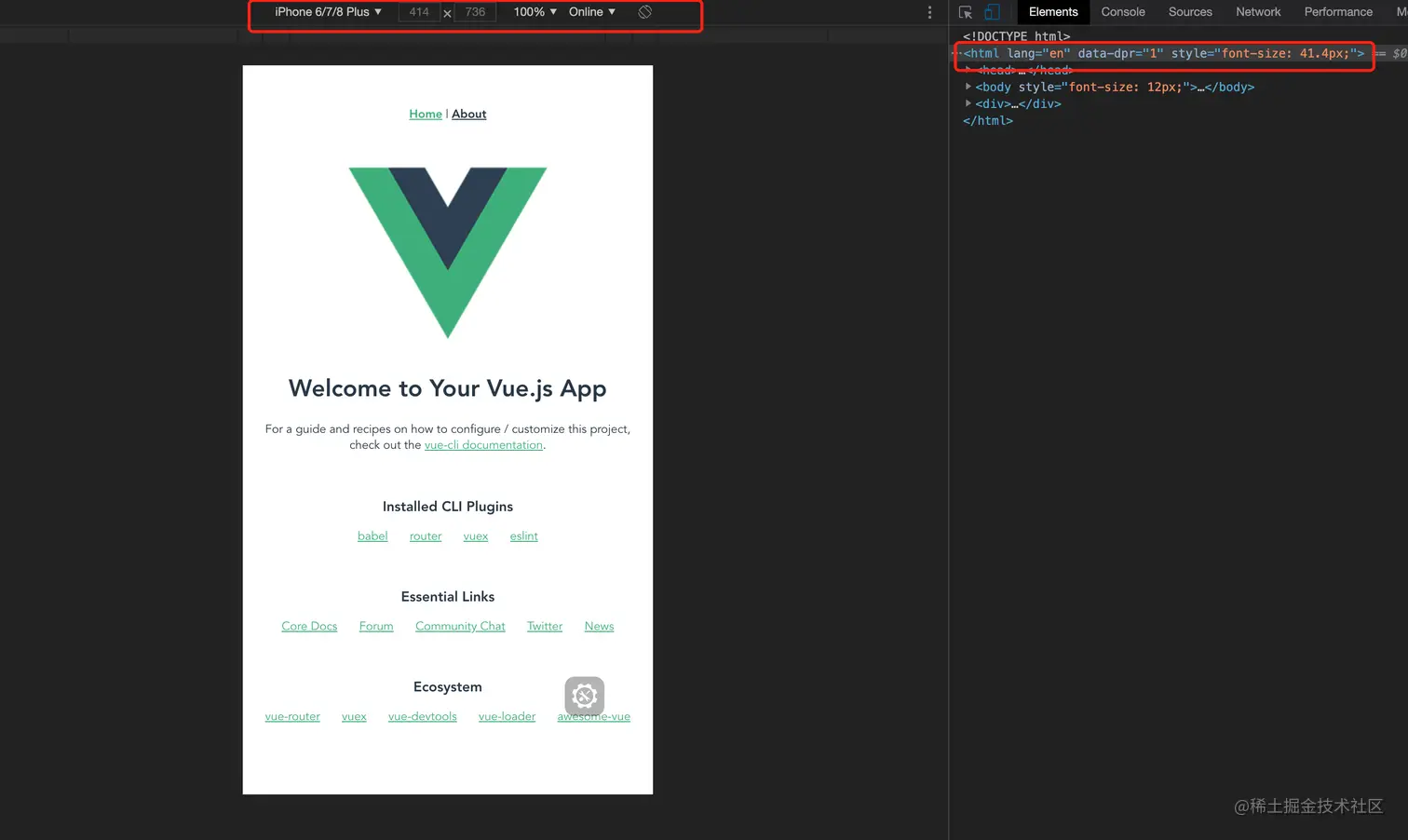Switch to the Network tab
This screenshot has width=1408, height=840.
1258,12
